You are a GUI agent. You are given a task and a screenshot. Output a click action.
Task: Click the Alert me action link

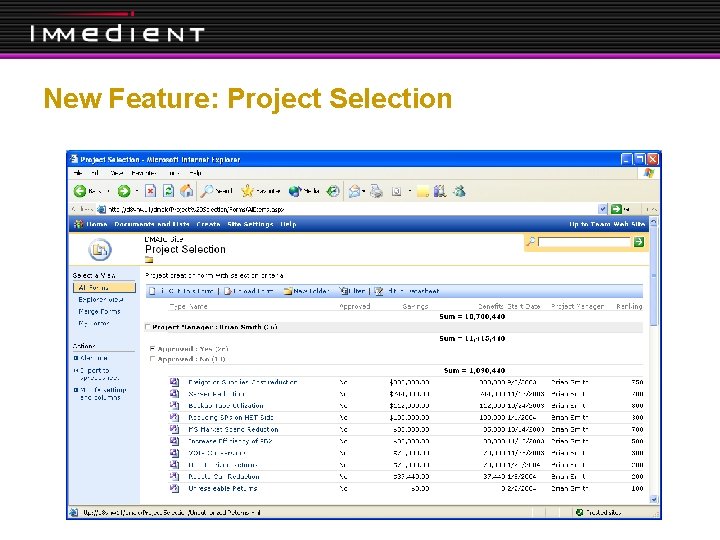point(94,358)
